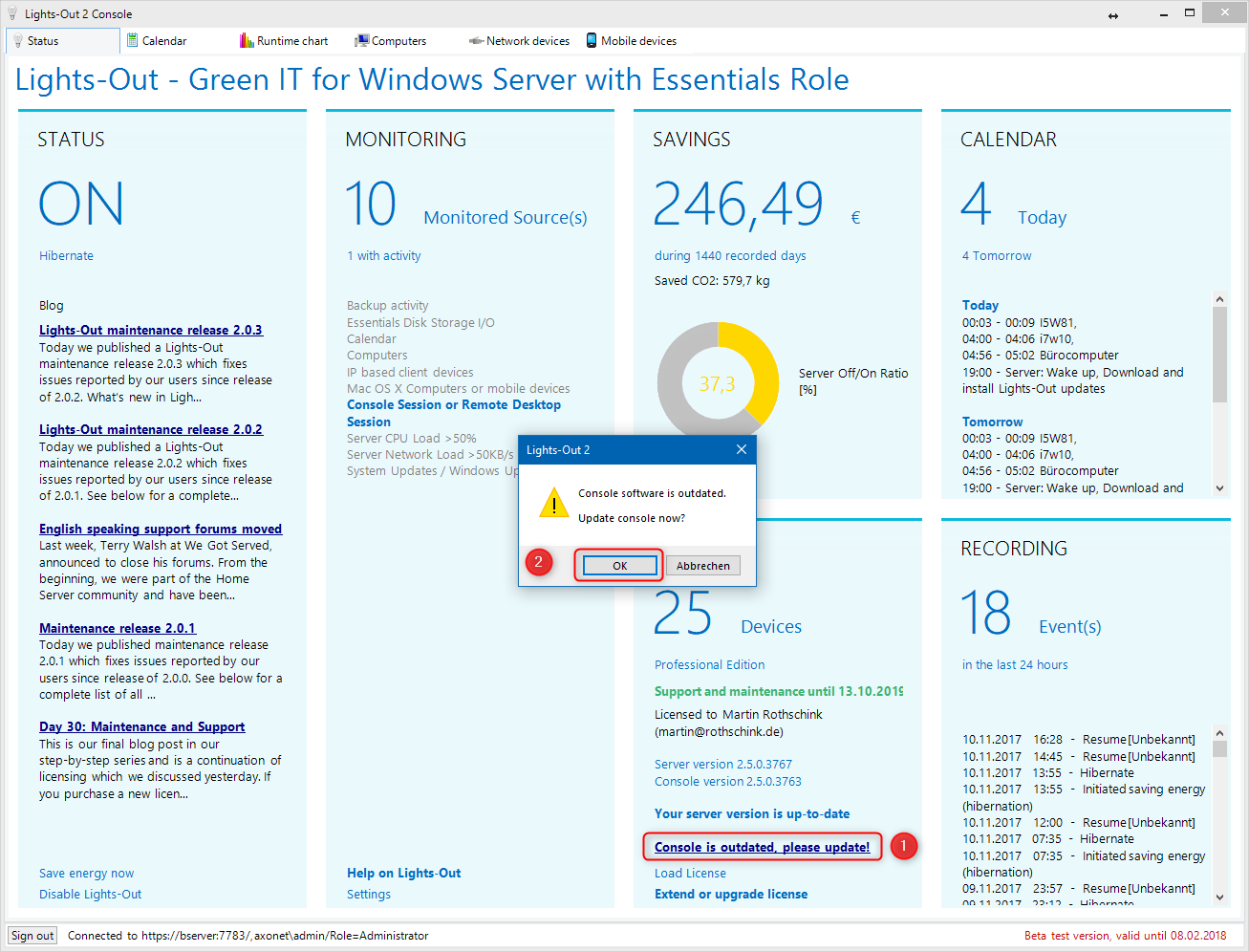The height and width of the screenshot is (952, 1249).
Task: Click the Tomorrow heading in the calendar list
Action: tap(992, 422)
